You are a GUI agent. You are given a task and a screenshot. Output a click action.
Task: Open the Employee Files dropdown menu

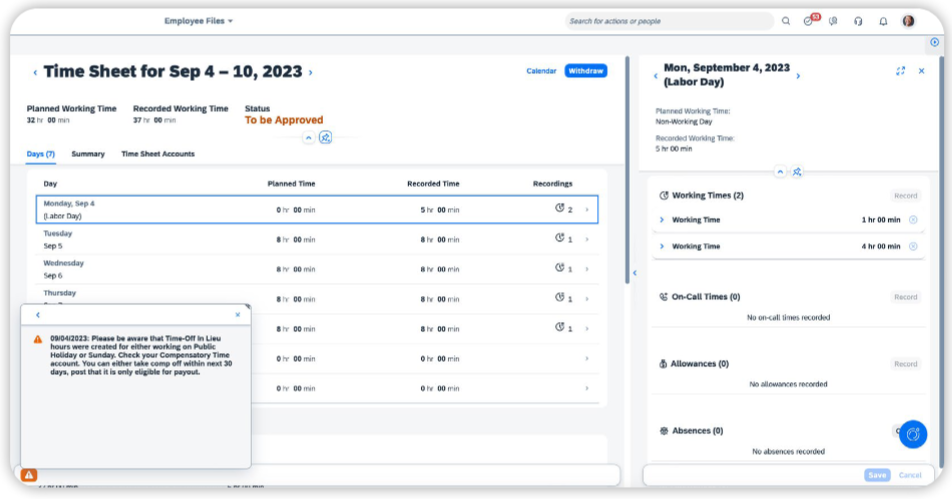click(199, 21)
